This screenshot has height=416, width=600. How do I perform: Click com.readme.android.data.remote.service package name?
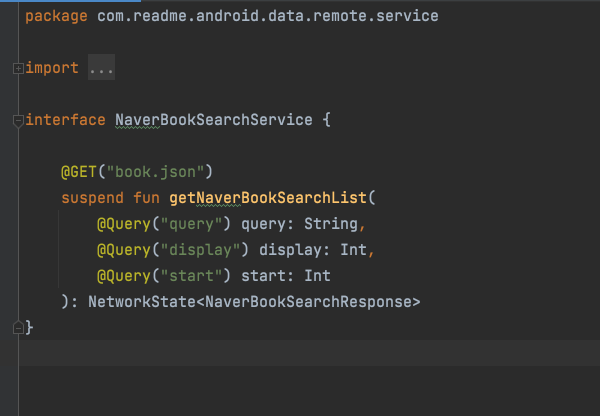click(267, 16)
